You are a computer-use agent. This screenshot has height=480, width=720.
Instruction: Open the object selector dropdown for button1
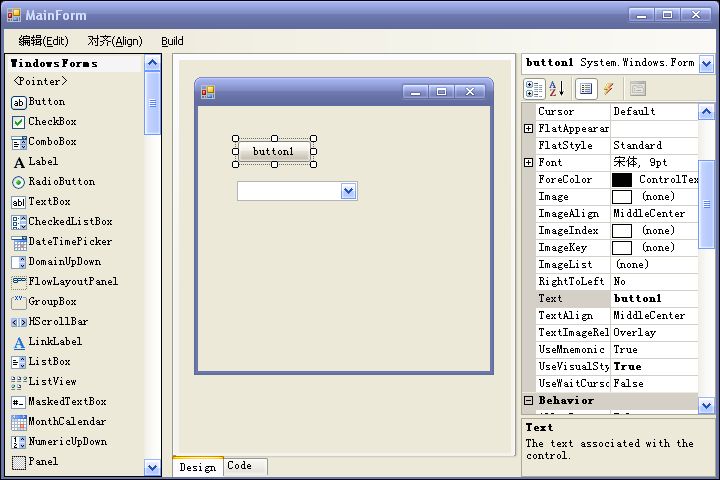click(x=707, y=63)
